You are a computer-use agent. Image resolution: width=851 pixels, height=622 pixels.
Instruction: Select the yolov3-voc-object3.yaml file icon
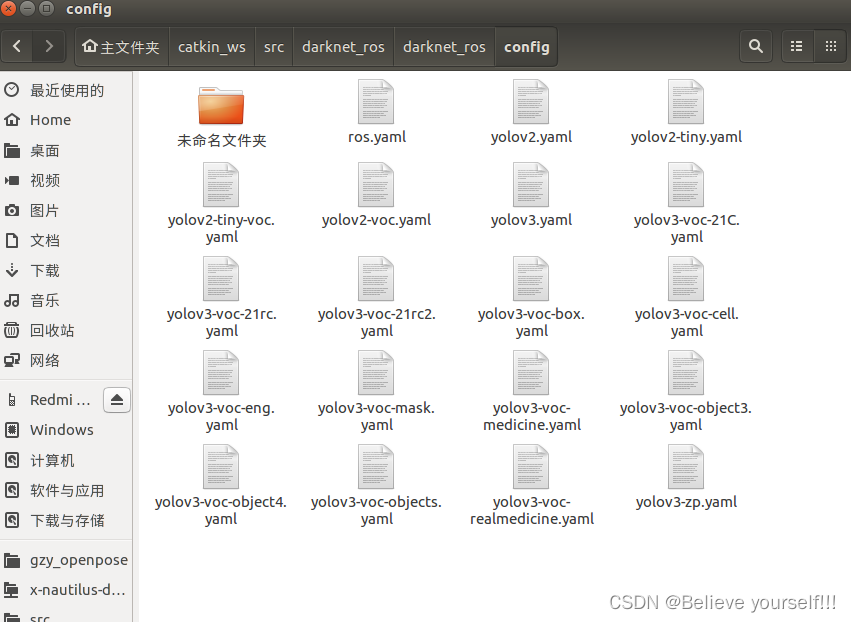(686, 373)
